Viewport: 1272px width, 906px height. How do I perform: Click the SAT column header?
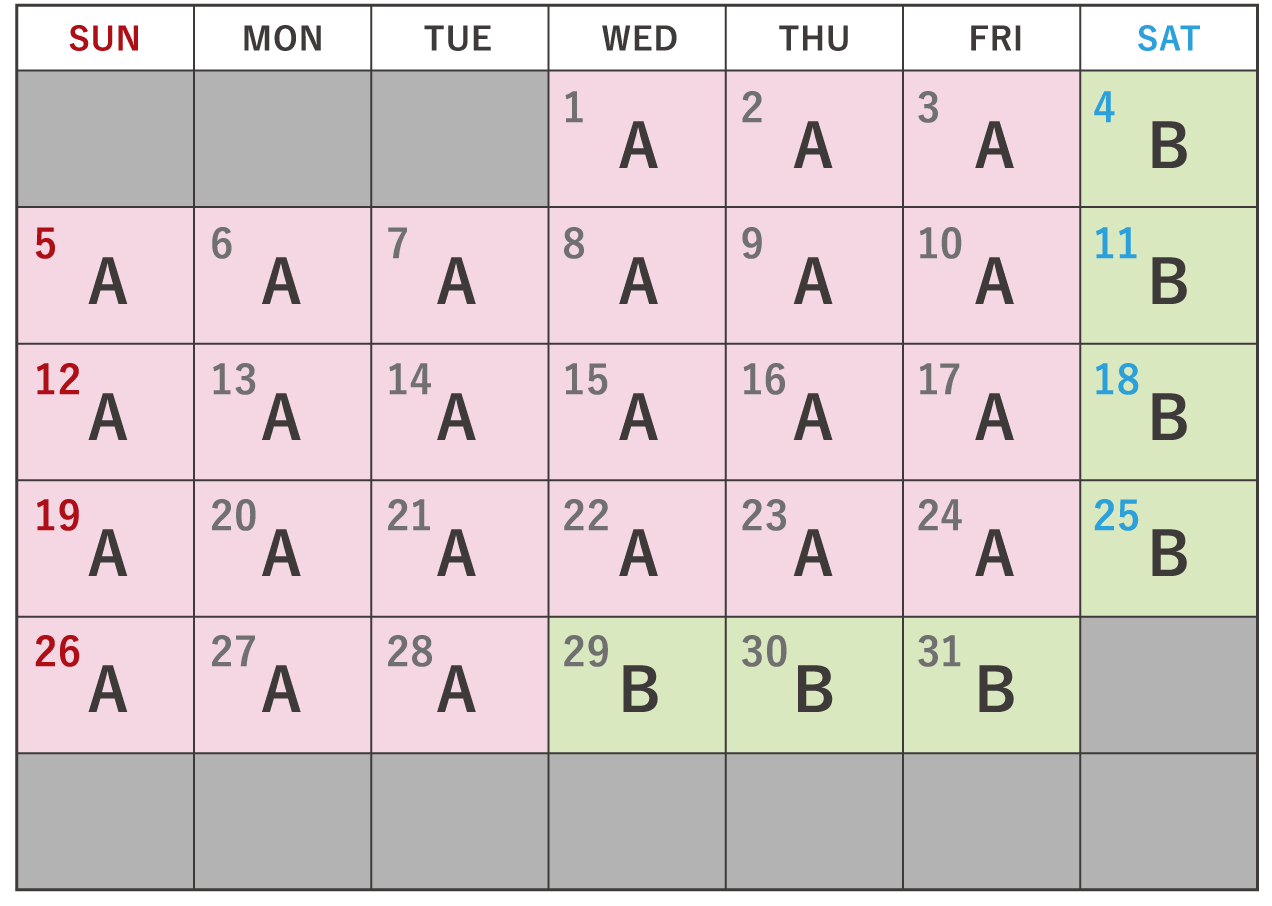[x=1168, y=39]
